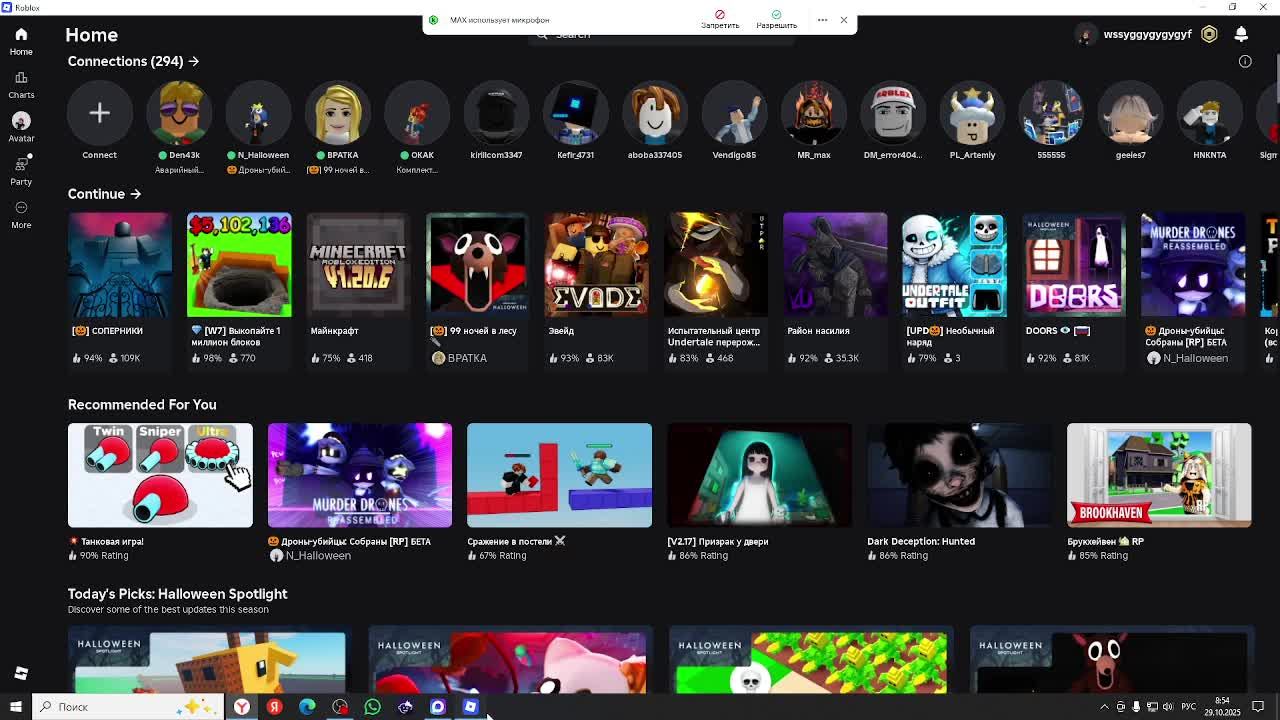Open aboba33747405's friend avatar
1280x720 pixels.
click(x=655, y=113)
